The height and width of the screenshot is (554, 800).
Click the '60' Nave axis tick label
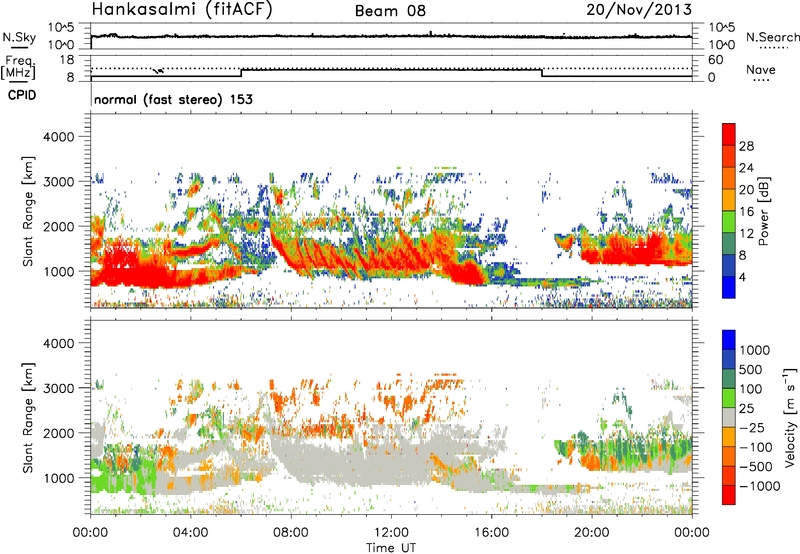pos(715,60)
